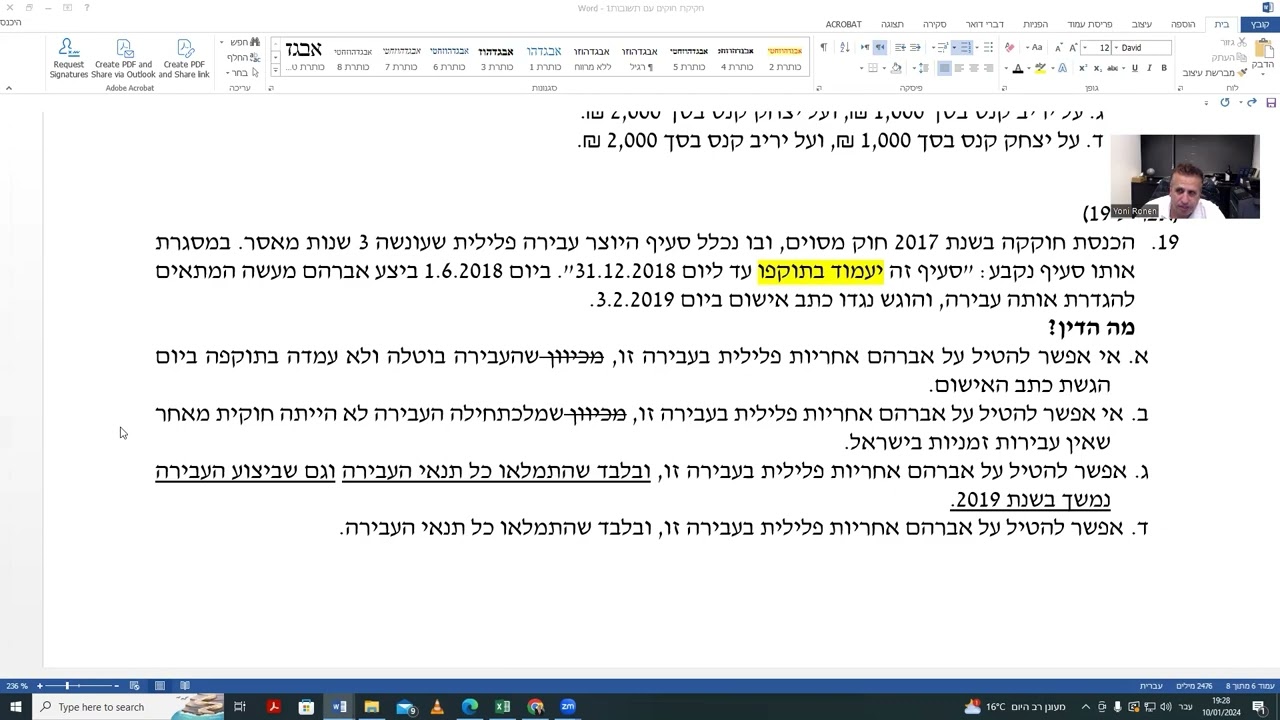Viewport: 1280px width, 720px height.
Task: Apply the Heading 5 (כותרת 5) style
Action: [x=689, y=58]
